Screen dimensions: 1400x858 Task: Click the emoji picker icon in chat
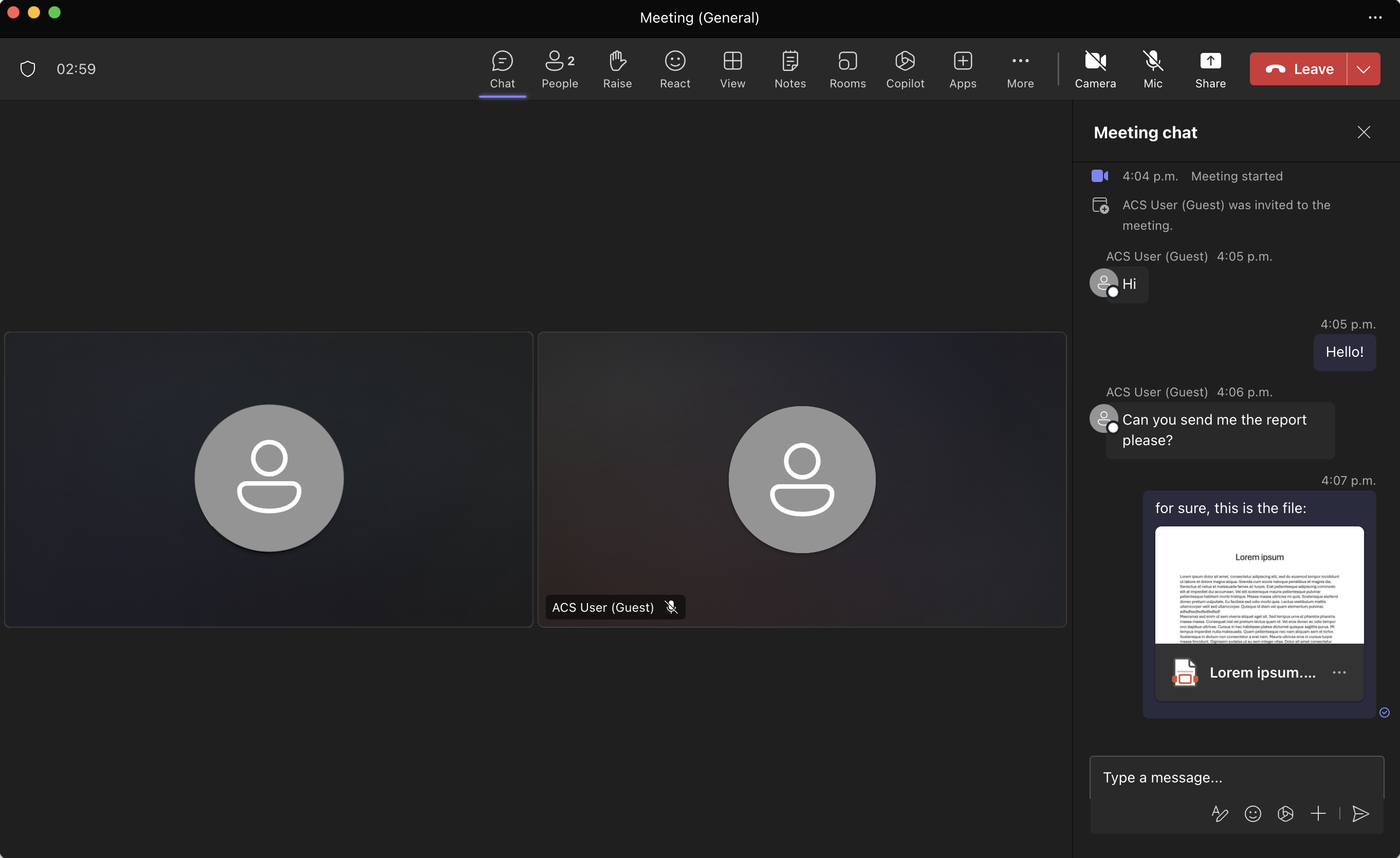tap(1252, 812)
